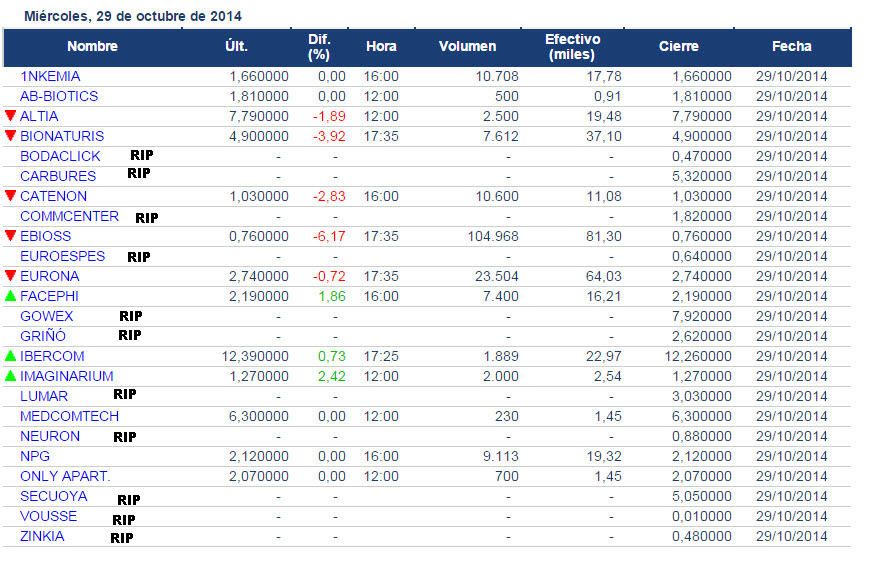Click the Efectivo (miles) column header
The width and height of the screenshot is (872, 568).
(x=572, y=46)
